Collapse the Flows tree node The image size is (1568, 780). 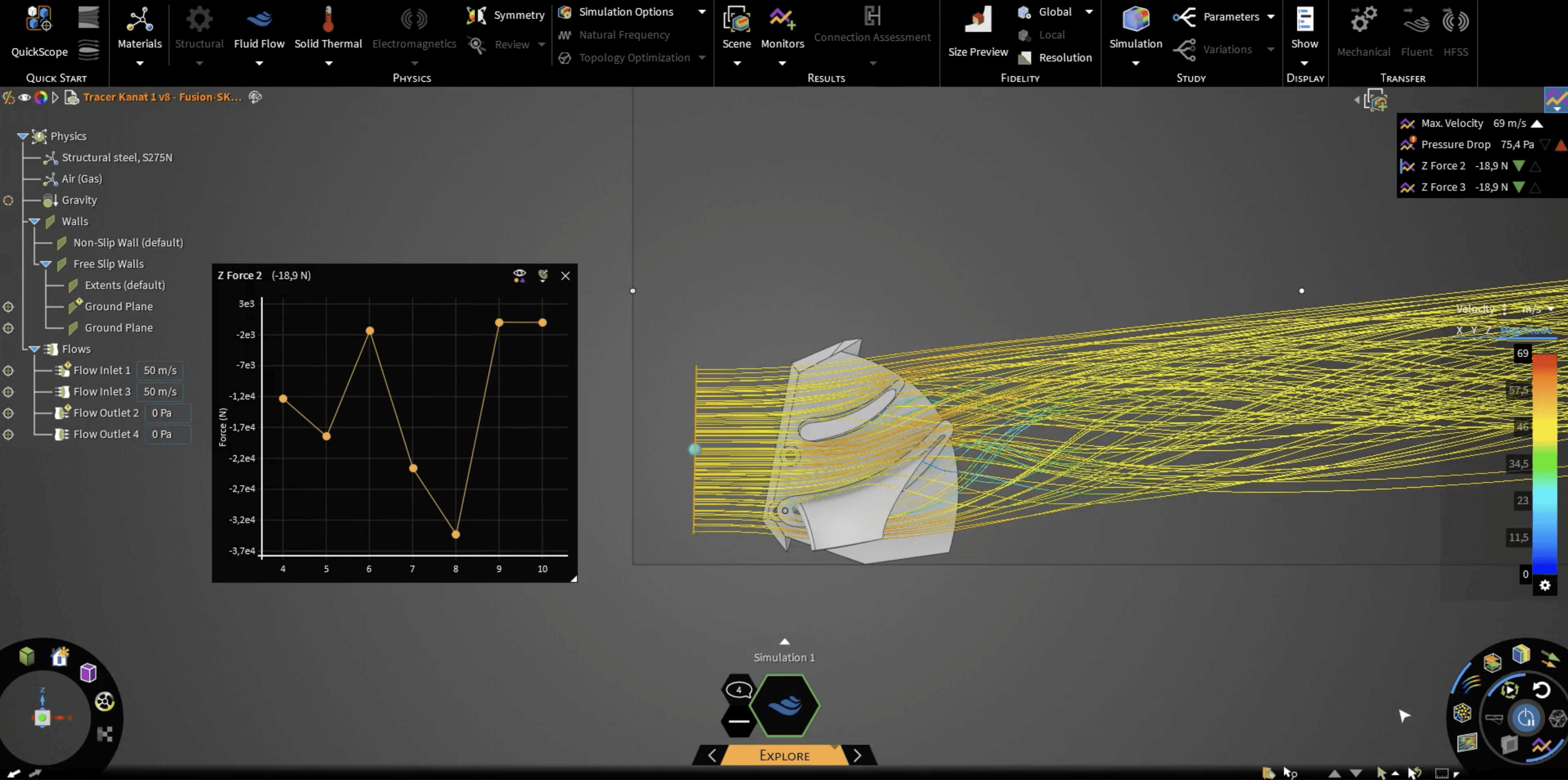point(34,349)
